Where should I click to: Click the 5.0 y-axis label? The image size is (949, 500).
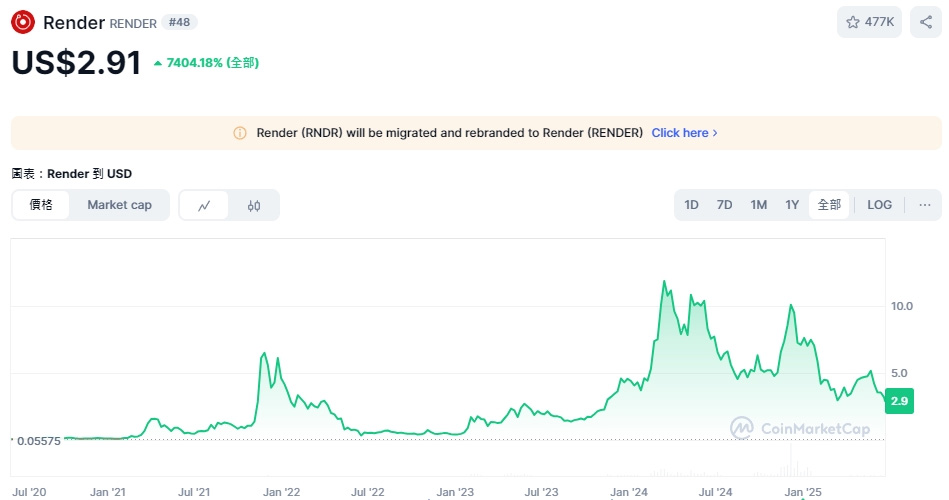pos(899,373)
